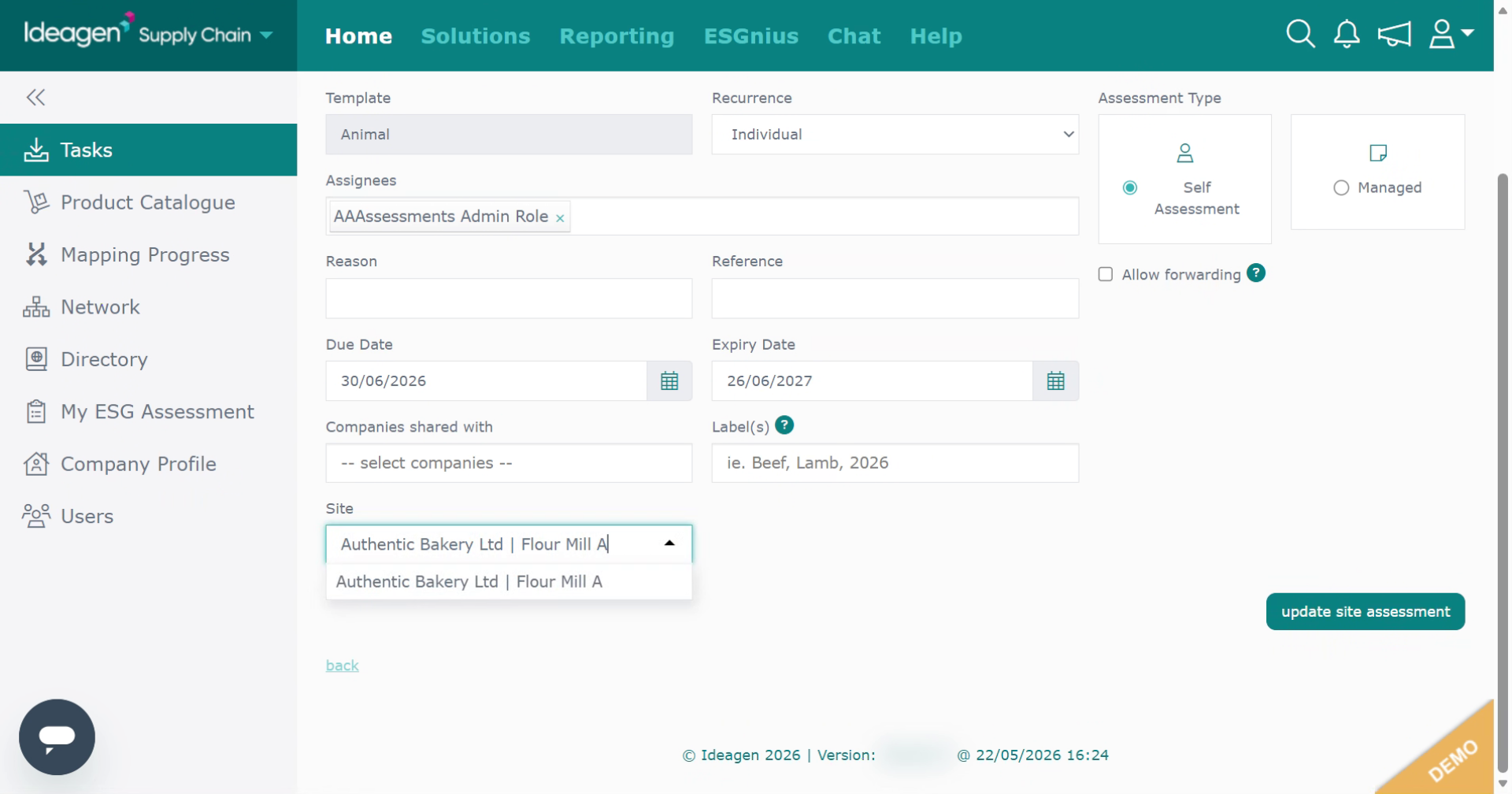Viewport: 1512px width, 794px height.
Task: Open Users in sidebar
Action: (148, 516)
